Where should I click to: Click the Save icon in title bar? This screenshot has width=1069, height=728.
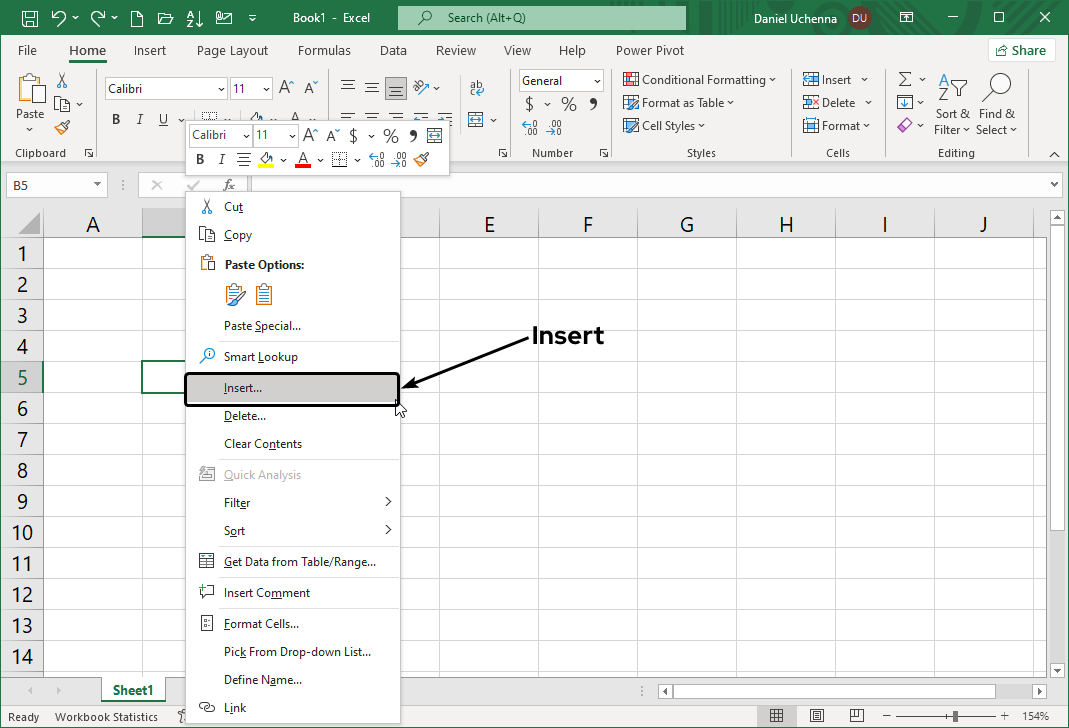(30, 18)
